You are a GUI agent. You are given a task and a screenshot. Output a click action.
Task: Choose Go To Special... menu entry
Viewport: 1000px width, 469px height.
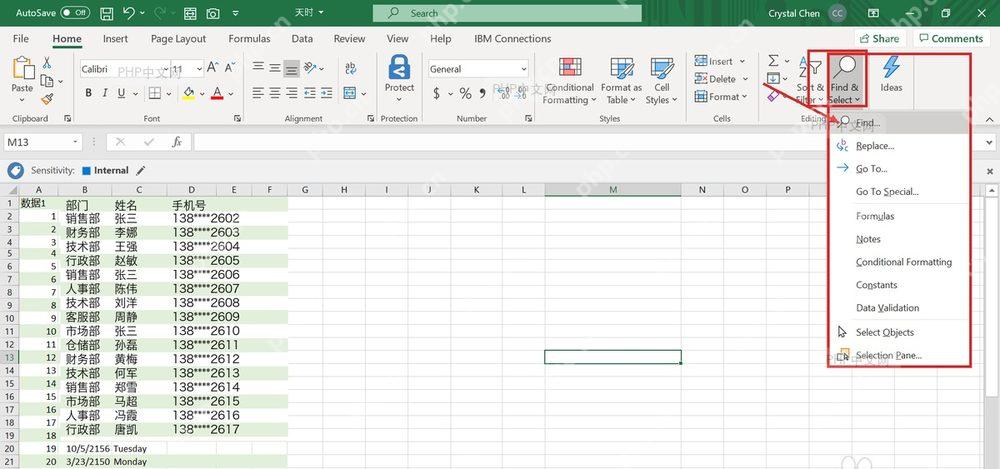[899, 191]
